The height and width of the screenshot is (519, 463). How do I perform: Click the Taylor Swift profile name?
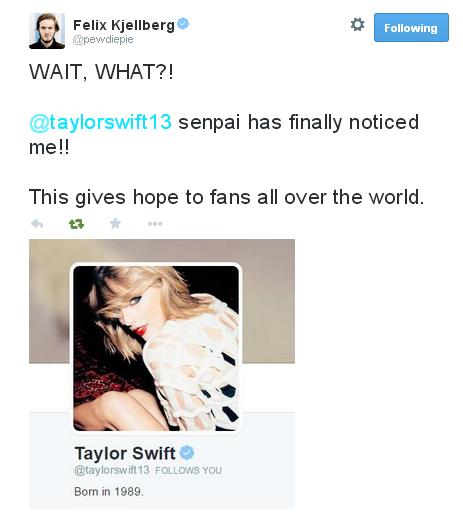(x=125, y=453)
